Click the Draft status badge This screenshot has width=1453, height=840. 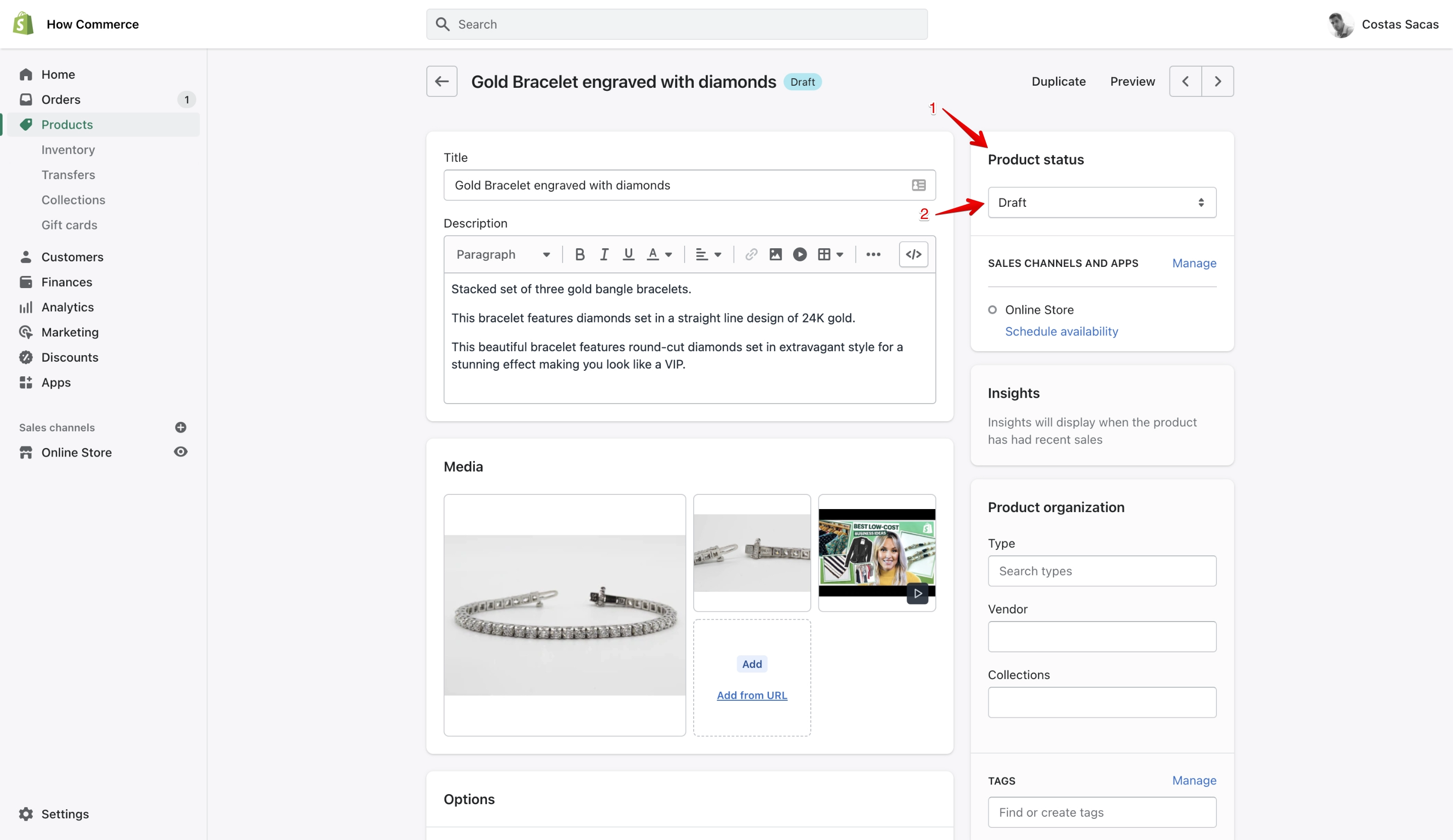(x=802, y=82)
